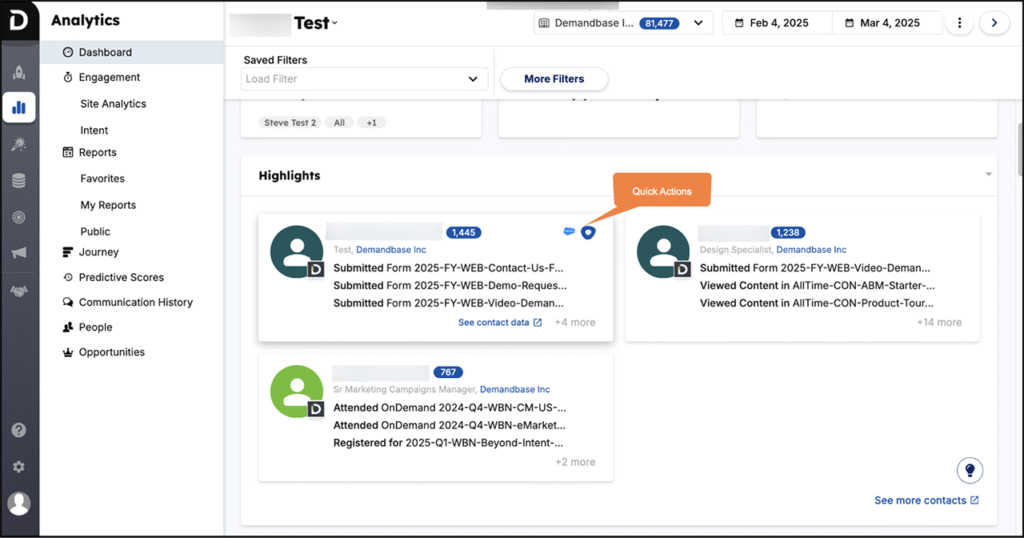
Task: Open the settings gear icon
Action: (19, 467)
